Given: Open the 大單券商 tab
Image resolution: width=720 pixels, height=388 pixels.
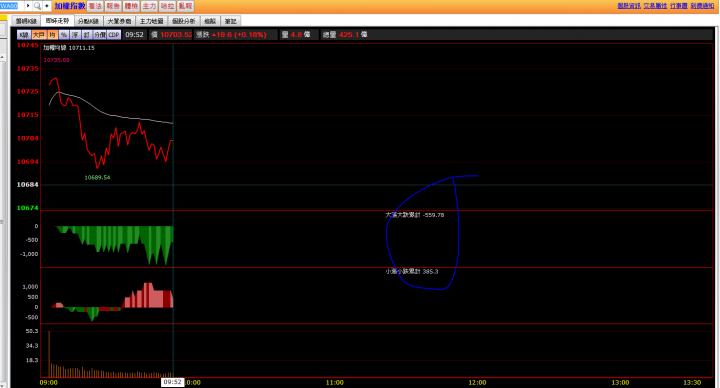Looking at the screenshot, I should [x=119, y=21].
